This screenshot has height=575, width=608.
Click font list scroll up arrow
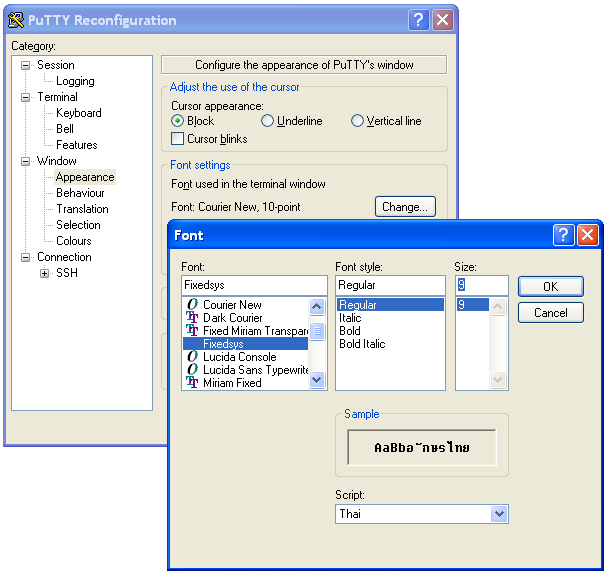[317, 307]
